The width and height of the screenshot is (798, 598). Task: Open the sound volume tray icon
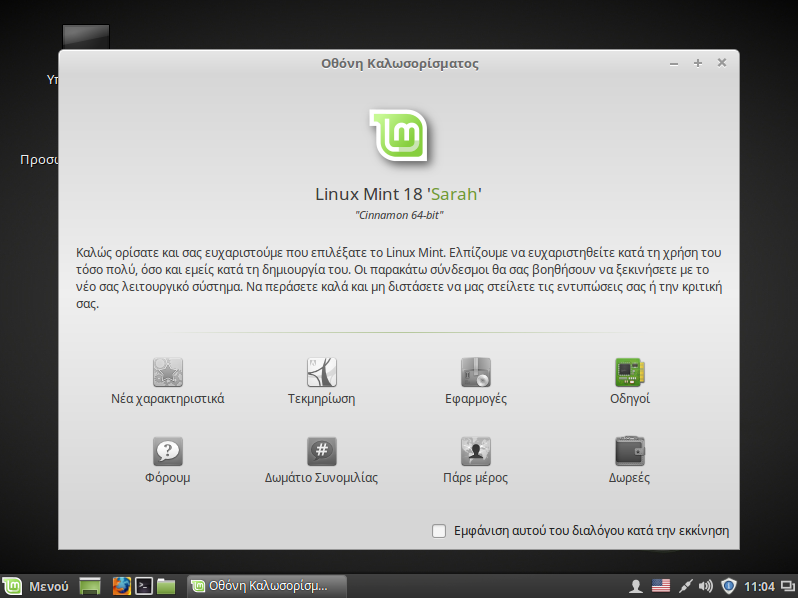click(705, 586)
